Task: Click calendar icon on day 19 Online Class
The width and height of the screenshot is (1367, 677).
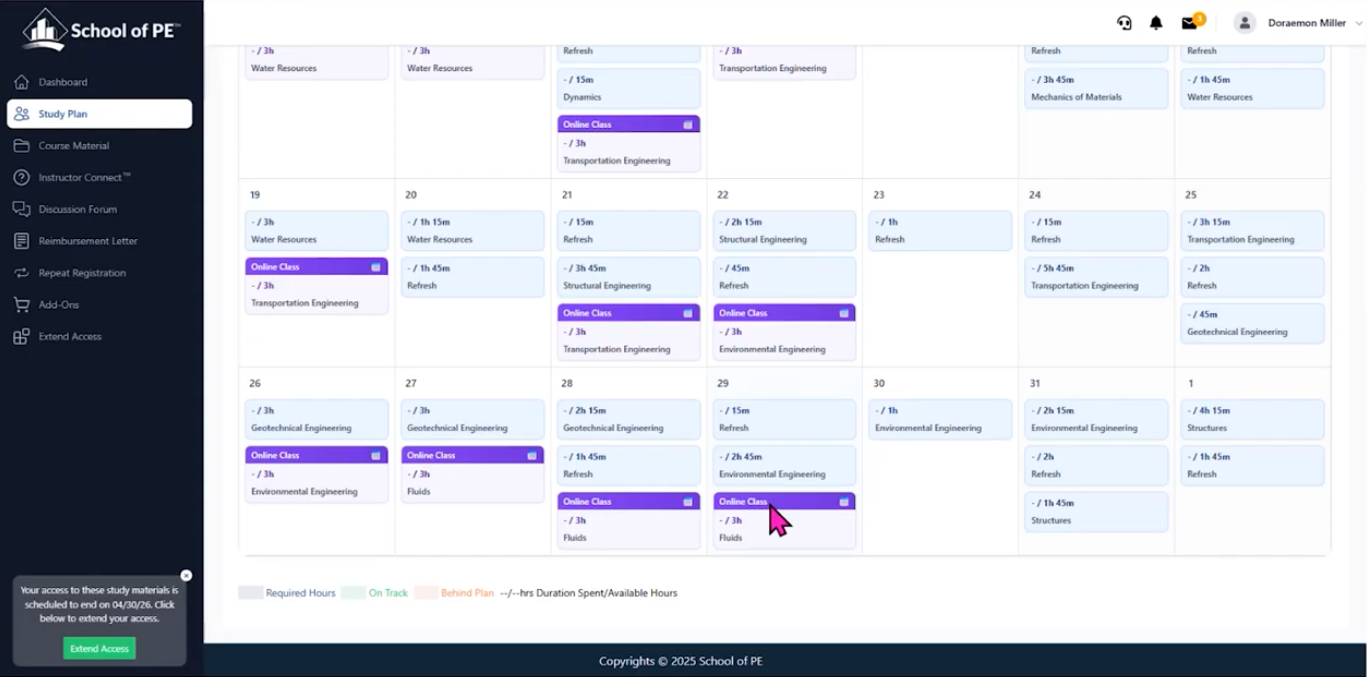Action: [376, 267]
